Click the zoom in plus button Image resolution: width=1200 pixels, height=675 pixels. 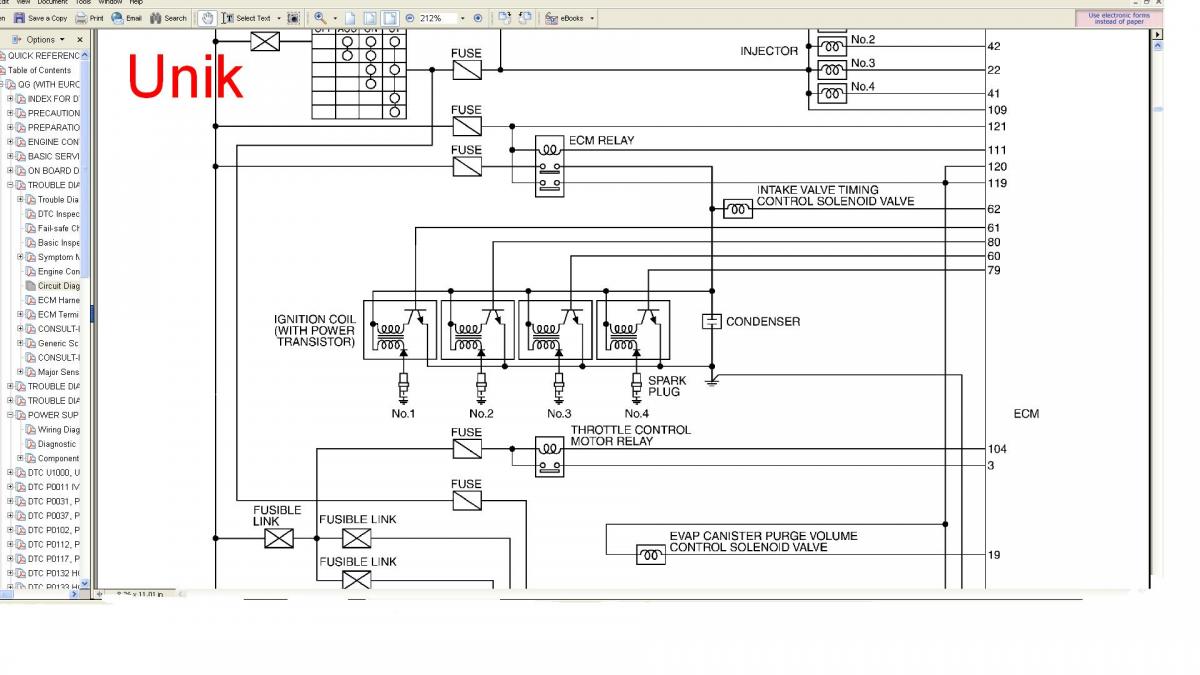tap(477, 18)
